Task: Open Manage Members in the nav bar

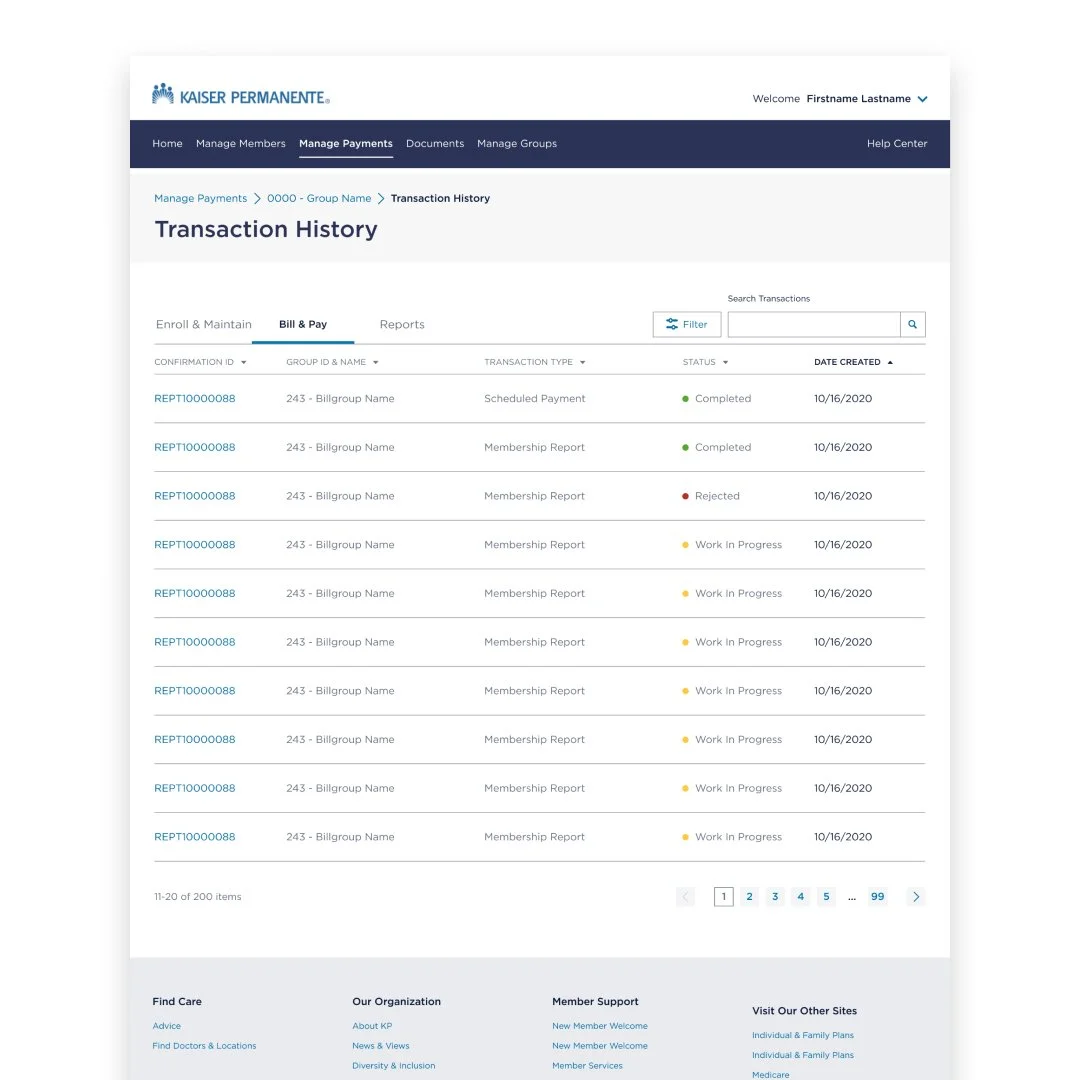Action: (x=240, y=143)
